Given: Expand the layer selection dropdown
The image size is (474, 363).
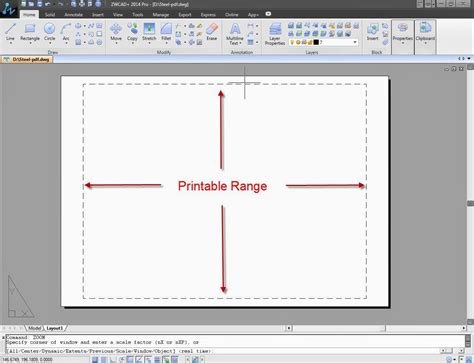Looking at the screenshot, I should tap(355, 42).
